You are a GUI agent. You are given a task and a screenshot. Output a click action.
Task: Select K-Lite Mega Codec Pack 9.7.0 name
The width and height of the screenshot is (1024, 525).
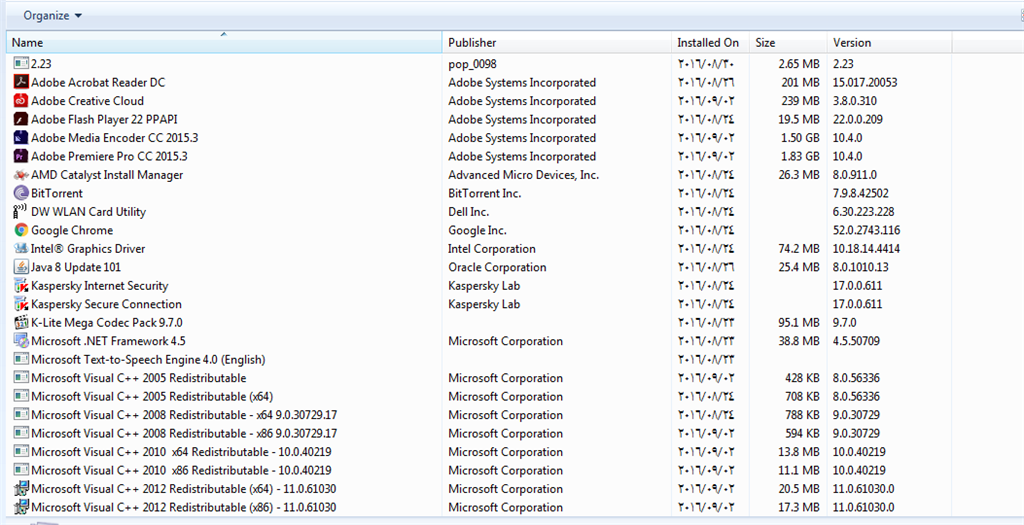pyautogui.click(x=107, y=322)
